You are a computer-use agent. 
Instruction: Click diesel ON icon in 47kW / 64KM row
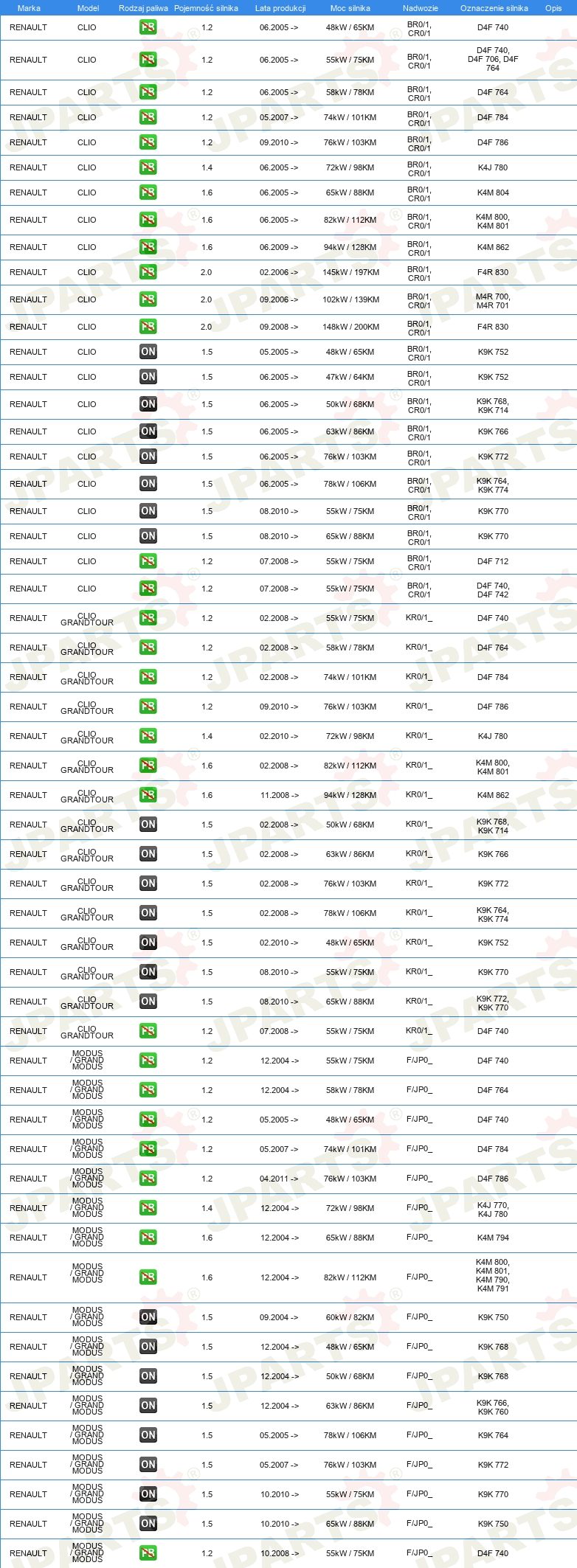(x=148, y=377)
